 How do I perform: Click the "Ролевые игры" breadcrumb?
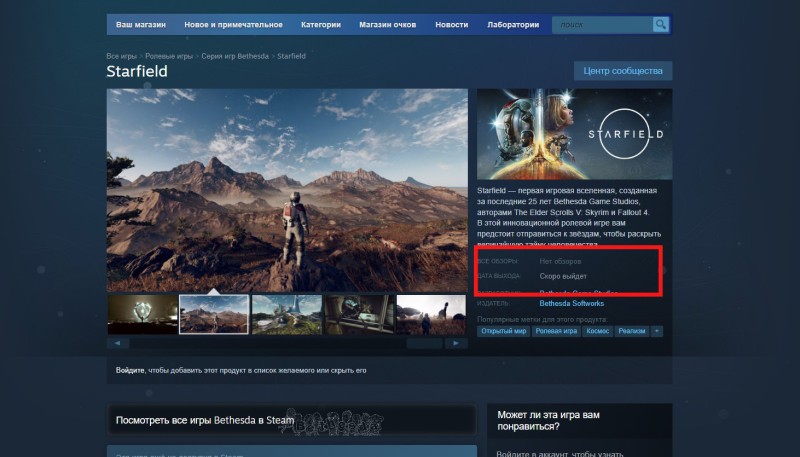coord(169,56)
